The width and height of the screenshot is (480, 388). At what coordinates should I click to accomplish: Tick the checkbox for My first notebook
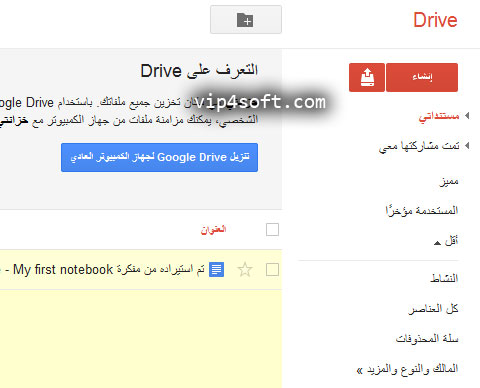(272, 270)
